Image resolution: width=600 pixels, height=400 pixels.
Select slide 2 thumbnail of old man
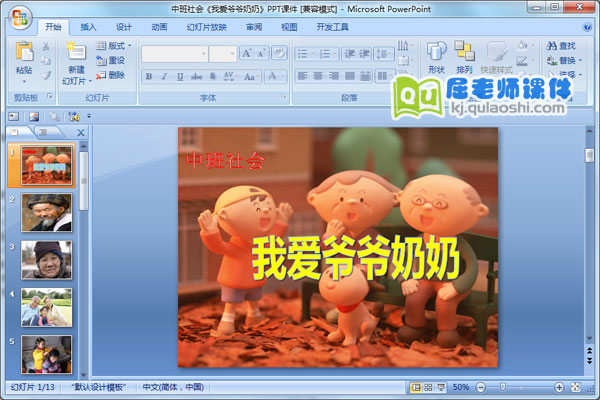coord(46,212)
